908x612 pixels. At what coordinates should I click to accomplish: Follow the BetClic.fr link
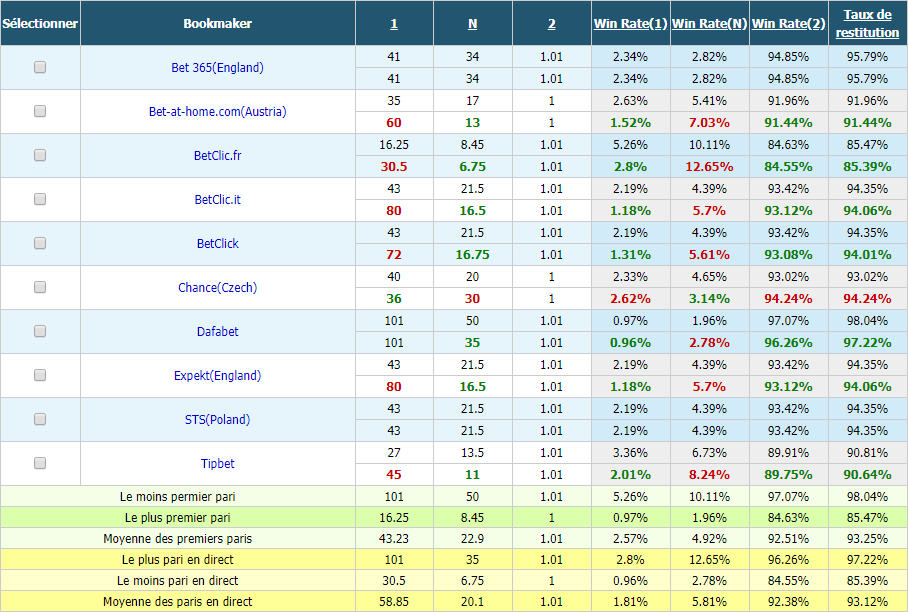tap(217, 156)
